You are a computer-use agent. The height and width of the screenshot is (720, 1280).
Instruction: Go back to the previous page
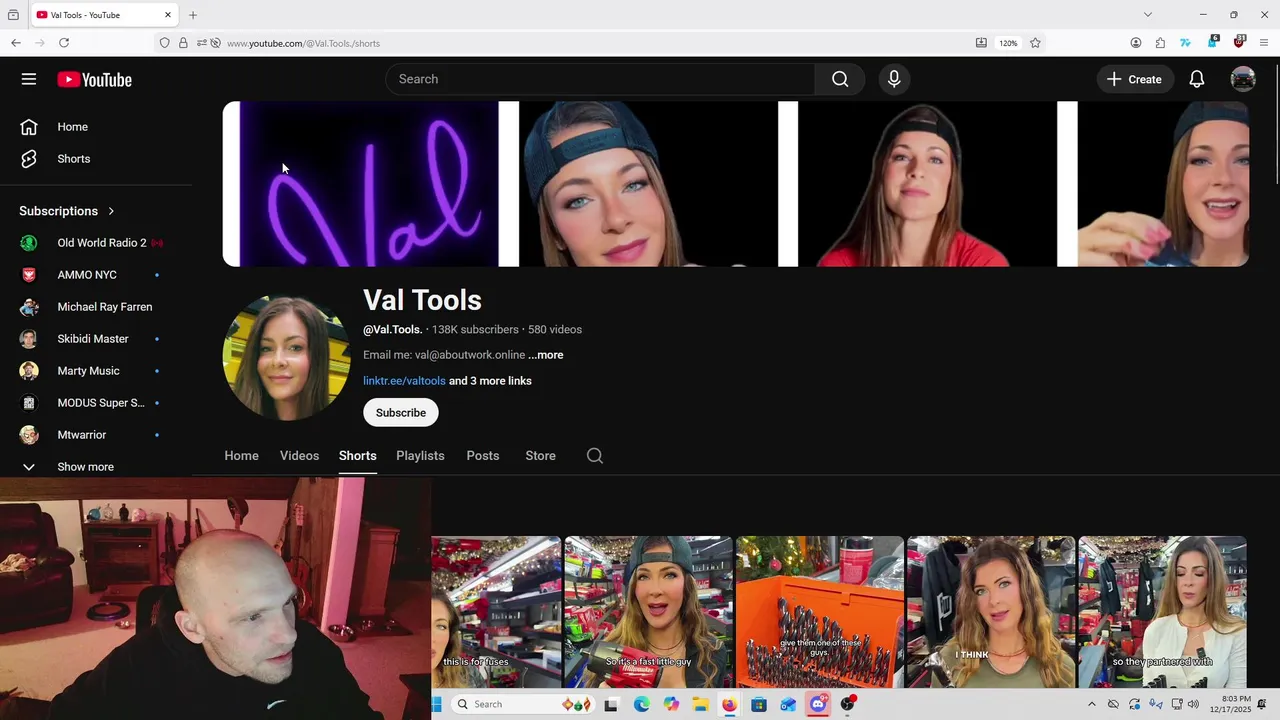[x=16, y=43]
